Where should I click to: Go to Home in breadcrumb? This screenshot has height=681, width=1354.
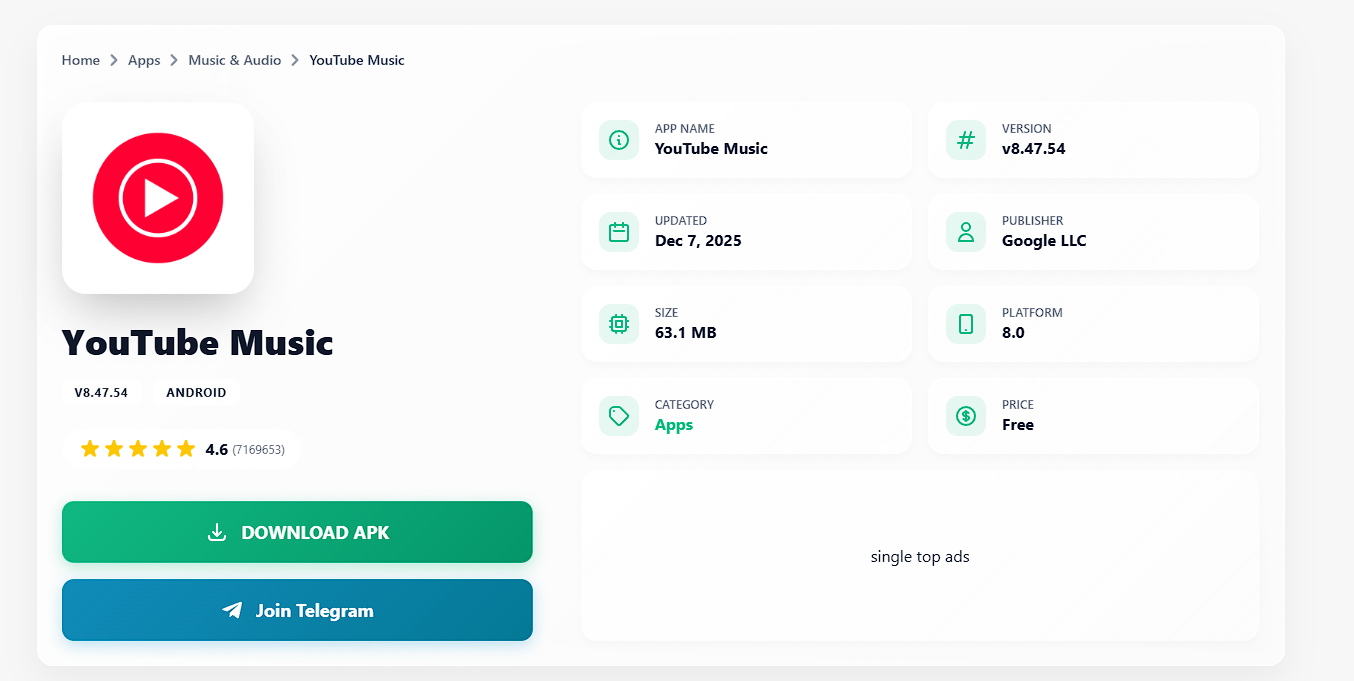[81, 60]
